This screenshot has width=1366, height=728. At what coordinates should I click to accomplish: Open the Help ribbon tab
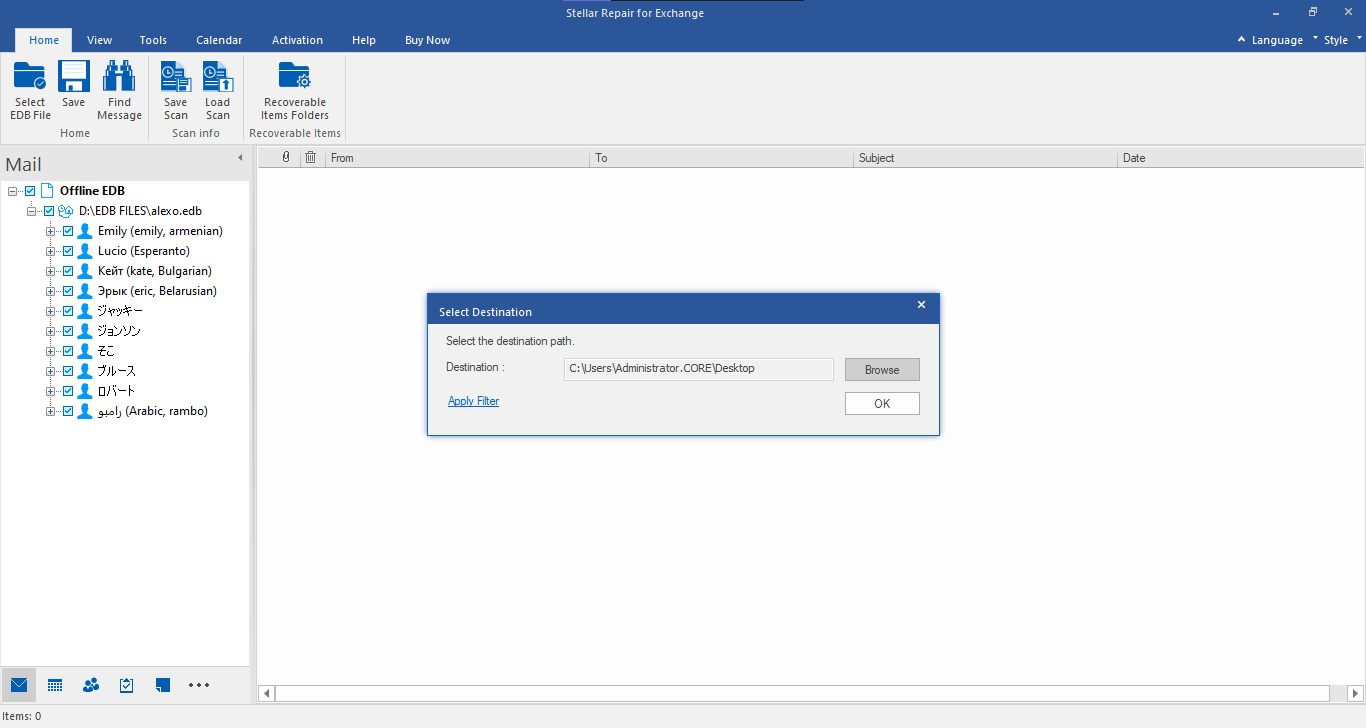click(364, 40)
